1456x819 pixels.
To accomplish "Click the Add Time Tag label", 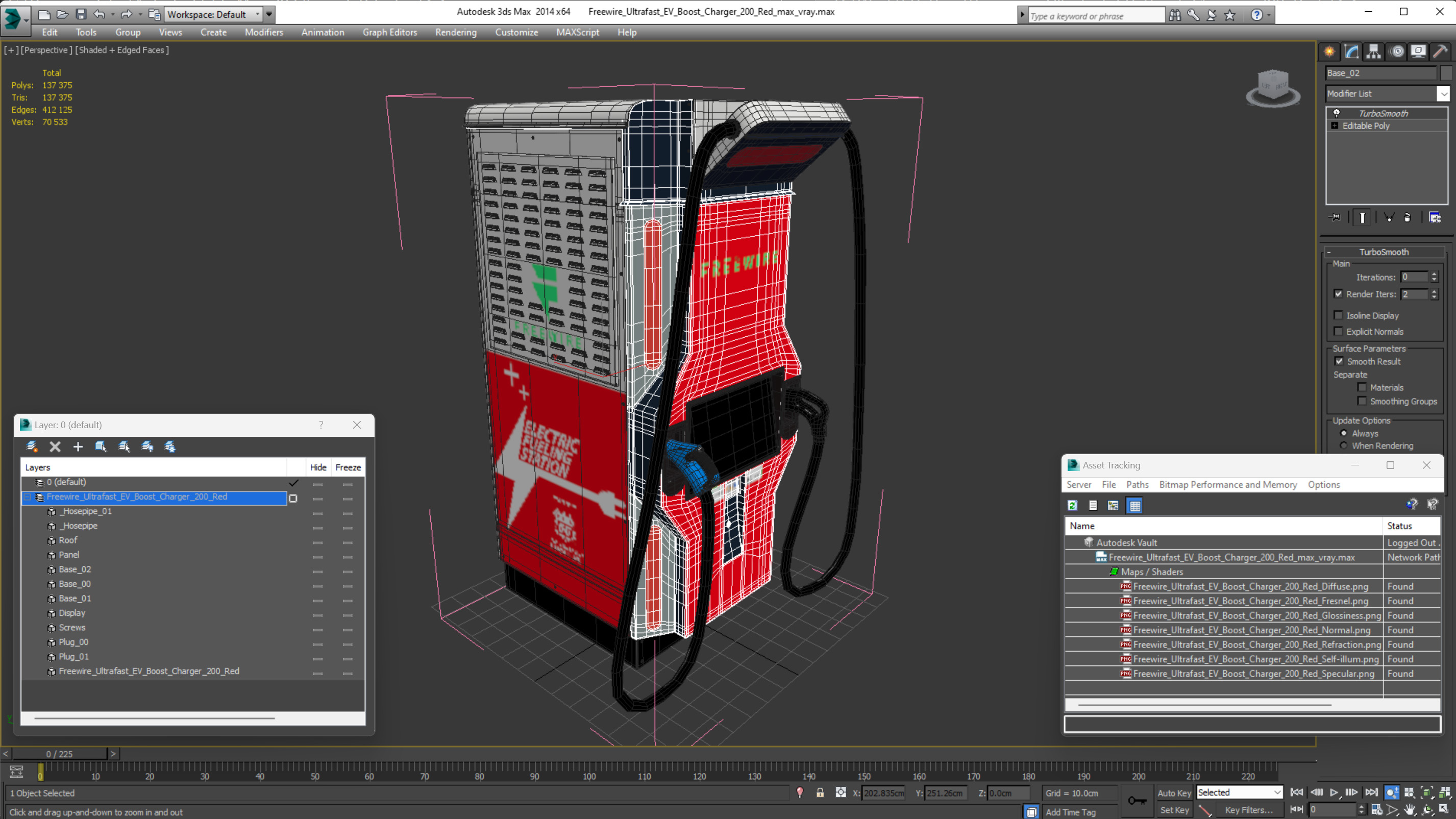I will tap(1070, 812).
